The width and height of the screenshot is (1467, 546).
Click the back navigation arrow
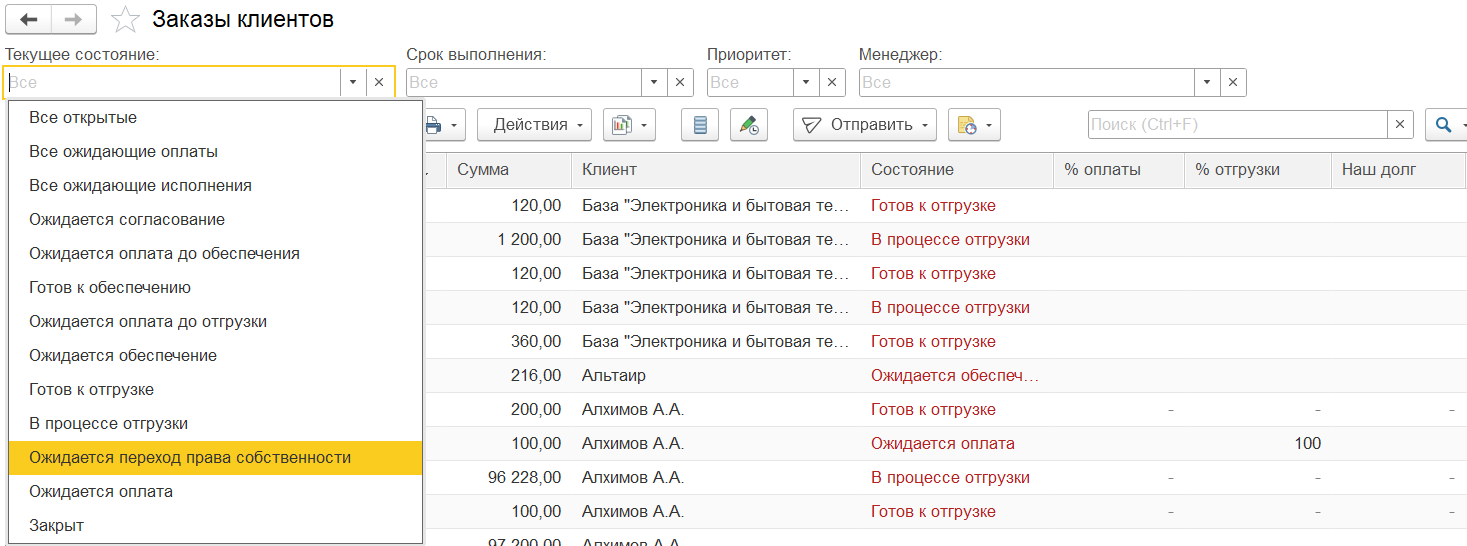click(28, 19)
